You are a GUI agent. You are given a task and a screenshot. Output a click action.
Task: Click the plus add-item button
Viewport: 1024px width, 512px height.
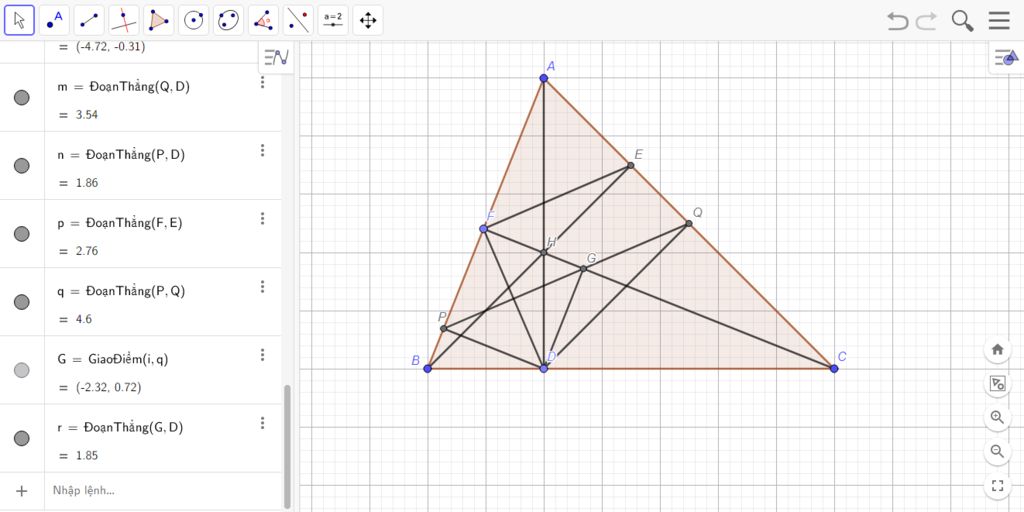22,490
